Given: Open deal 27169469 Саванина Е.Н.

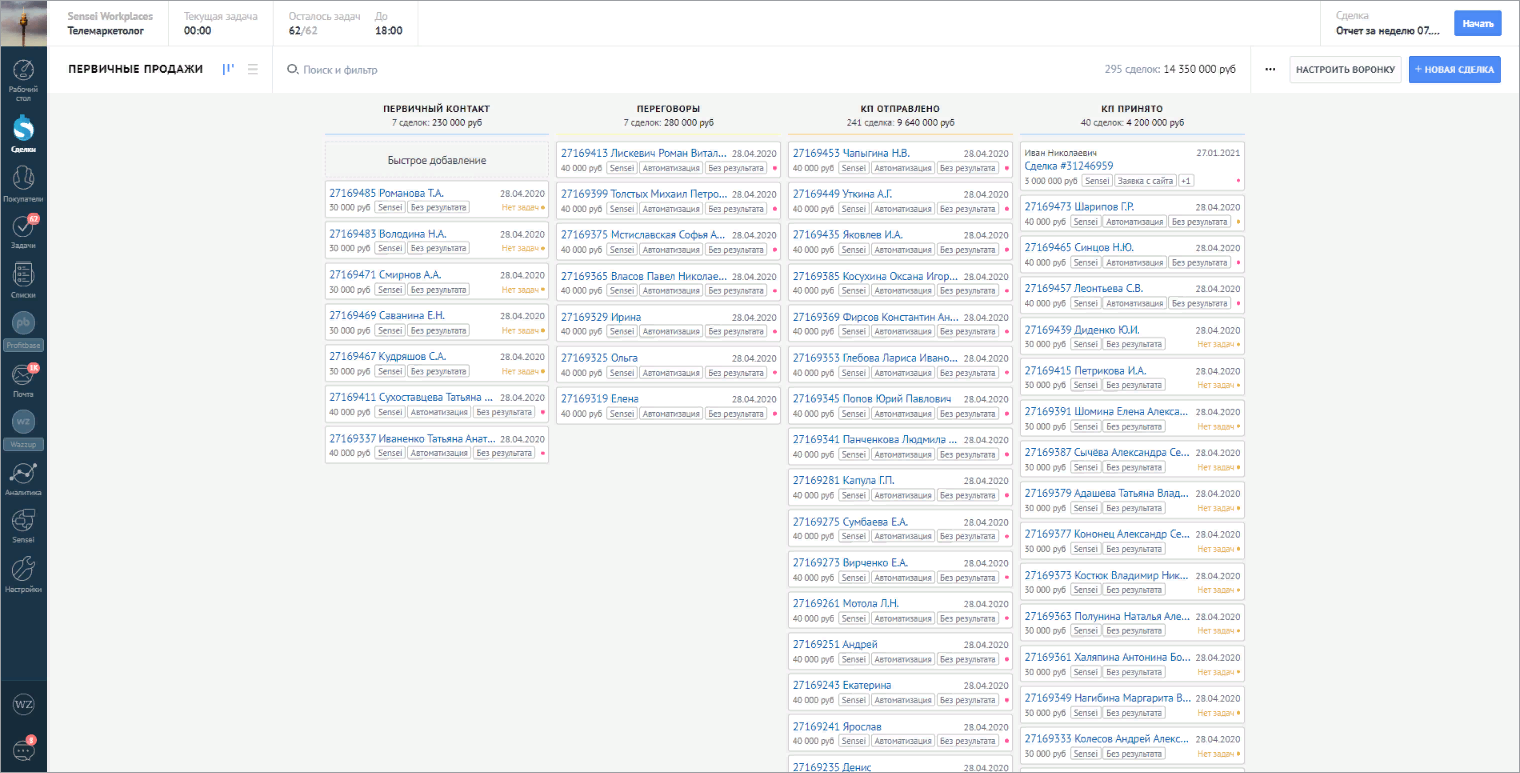Looking at the screenshot, I should pyautogui.click(x=387, y=315).
